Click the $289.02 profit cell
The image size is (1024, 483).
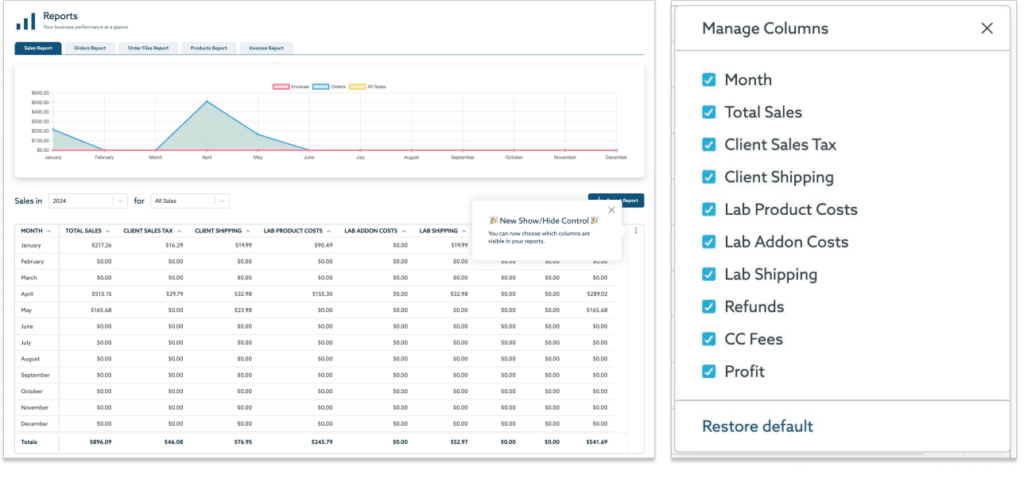(x=597, y=294)
